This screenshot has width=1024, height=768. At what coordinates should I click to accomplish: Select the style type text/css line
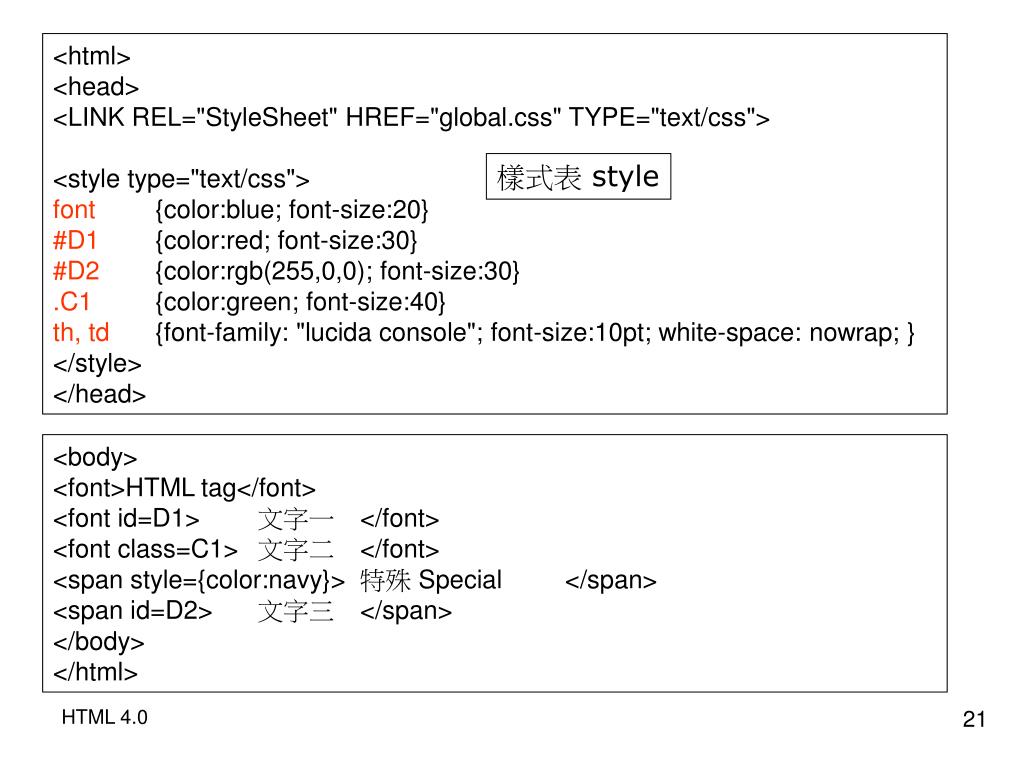(x=182, y=179)
